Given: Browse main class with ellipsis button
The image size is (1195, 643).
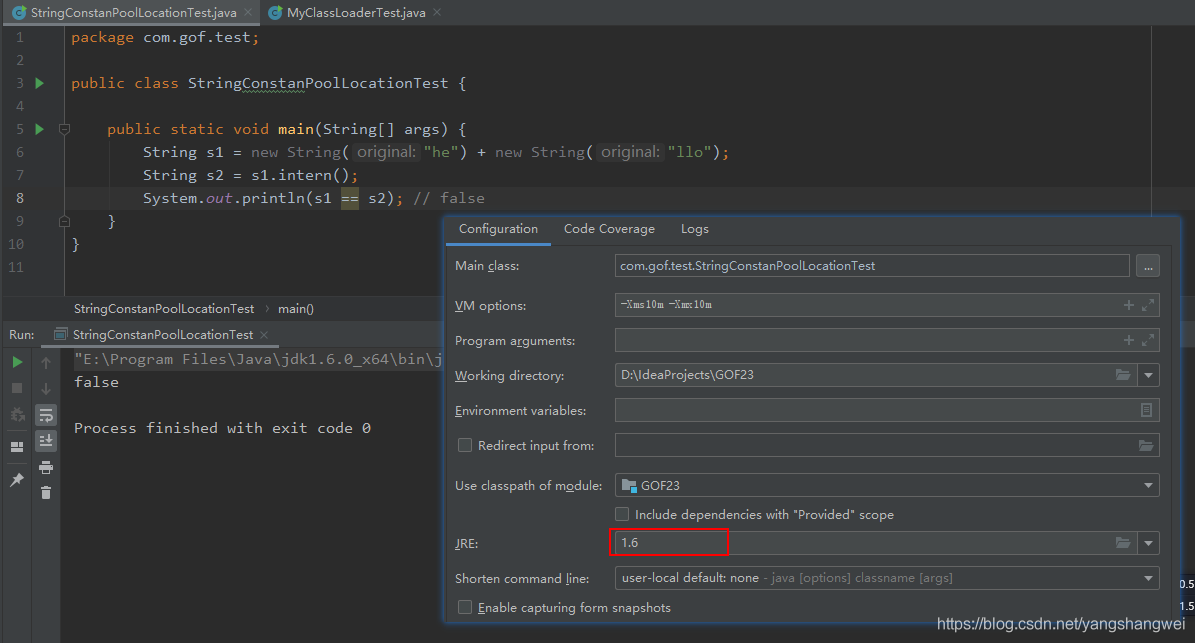Looking at the screenshot, I should (x=1147, y=266).
